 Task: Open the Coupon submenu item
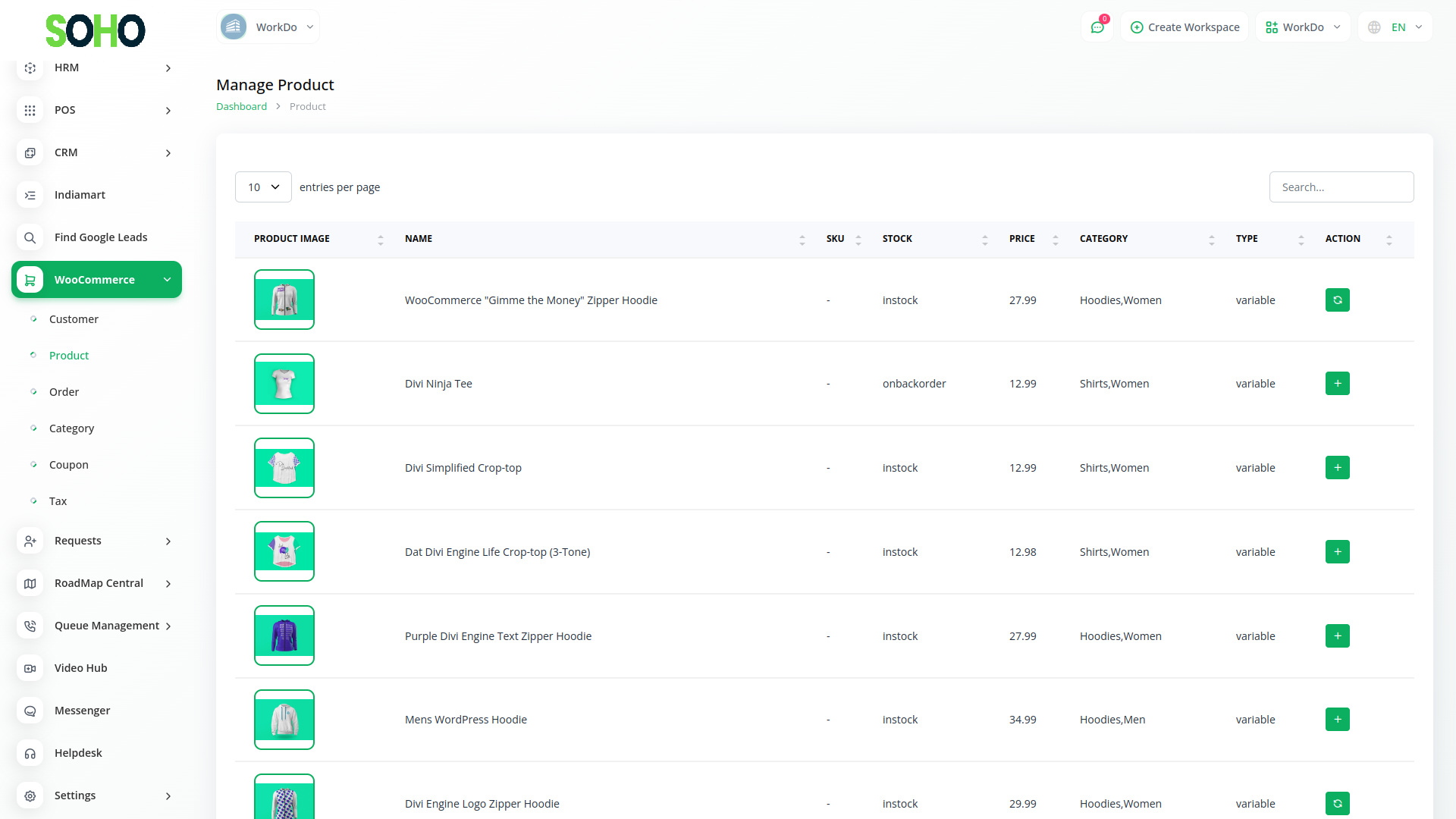tap(68, 465)
